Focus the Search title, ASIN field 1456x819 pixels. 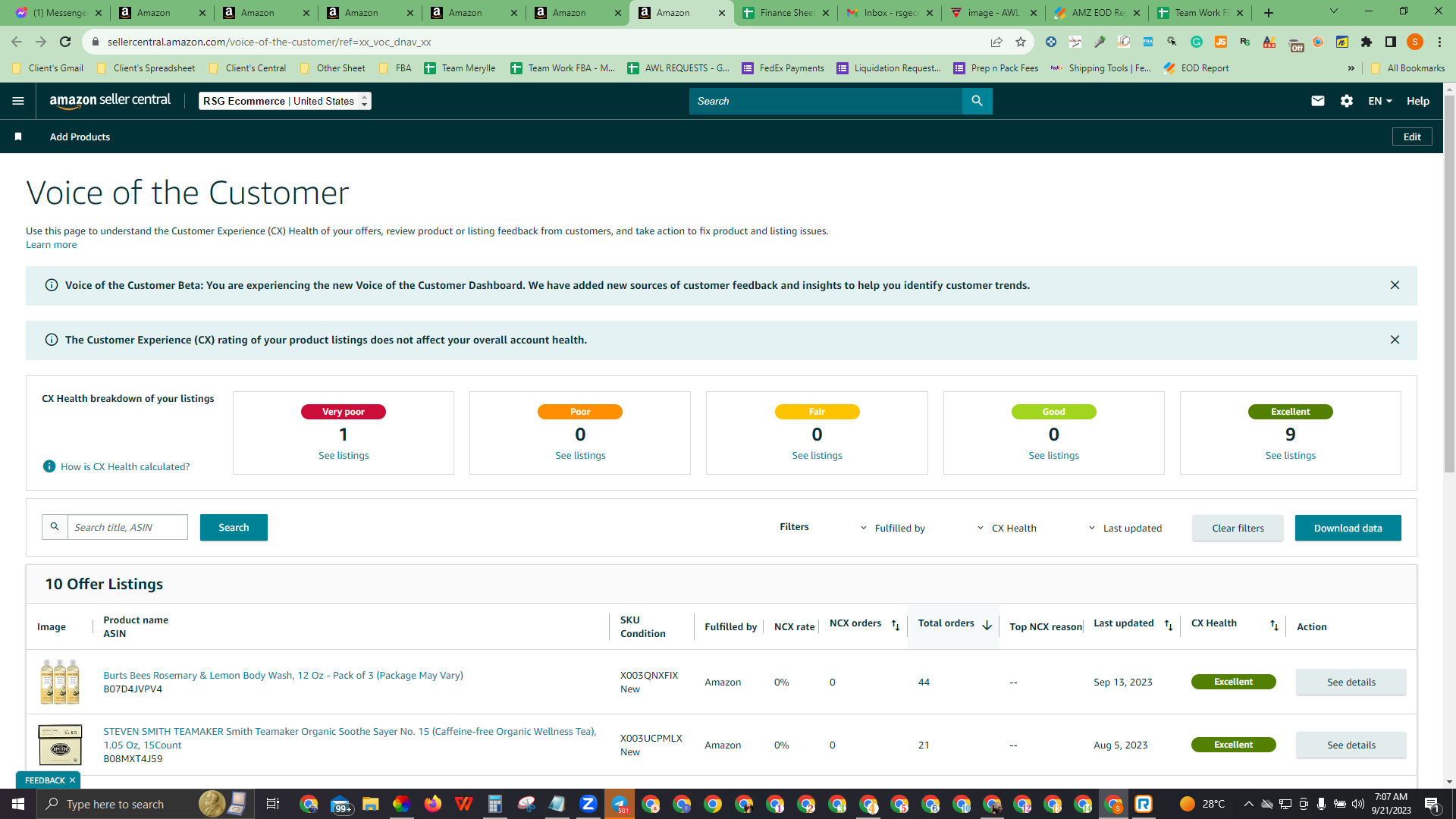127,527
